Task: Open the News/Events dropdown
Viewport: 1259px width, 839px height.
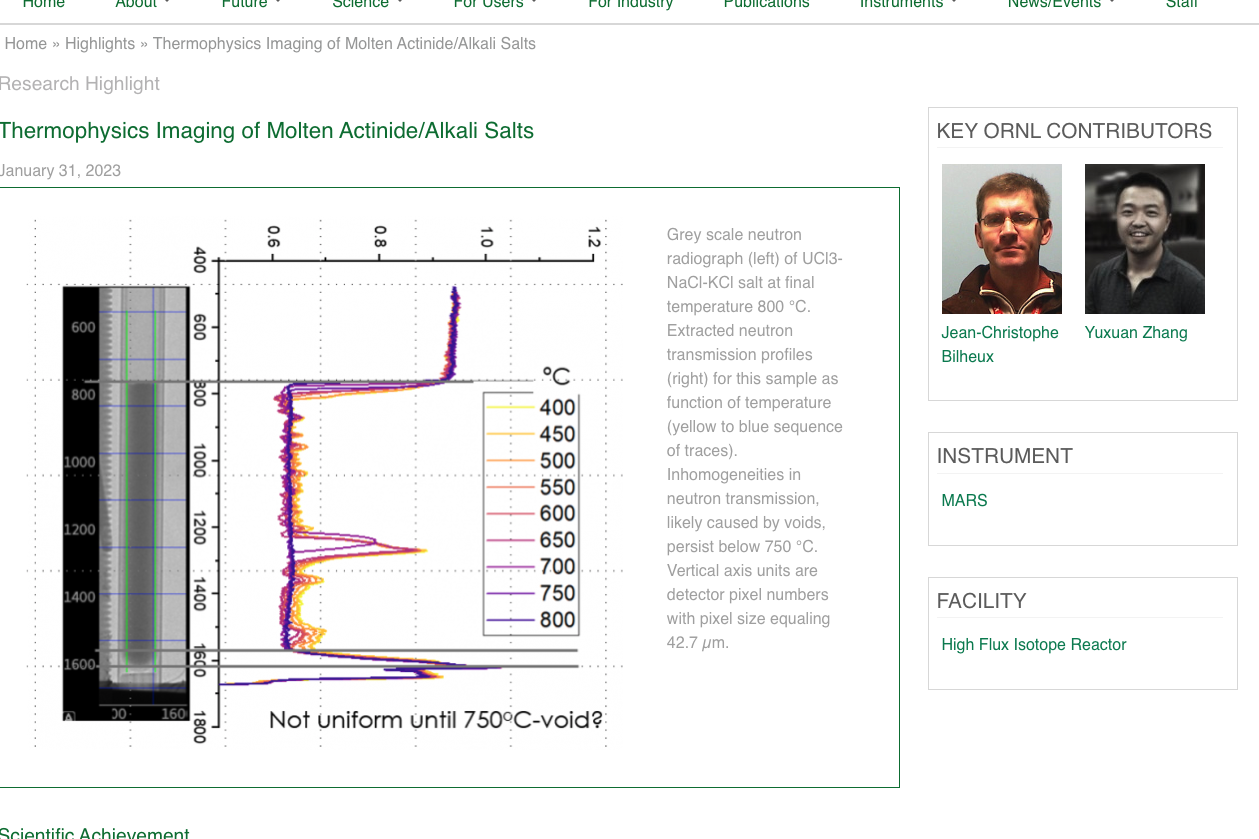Action: 1061,5
